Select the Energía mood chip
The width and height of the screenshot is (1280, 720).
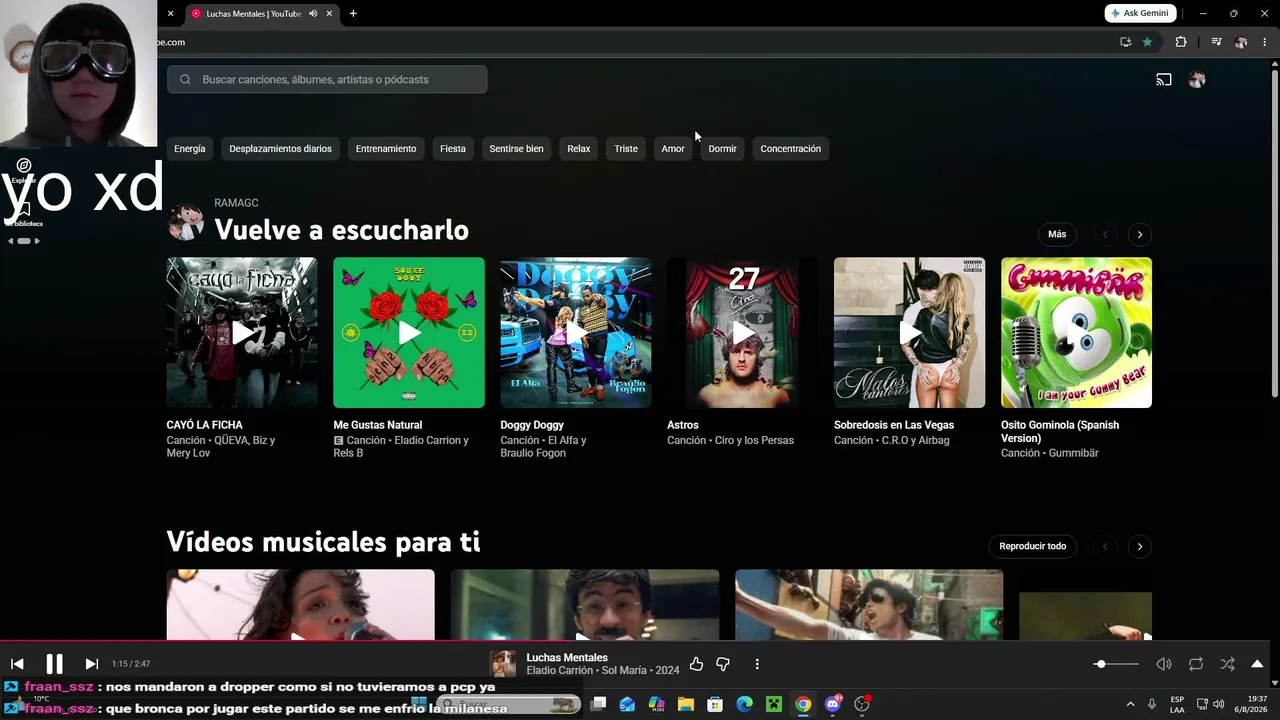click(190, 149)
